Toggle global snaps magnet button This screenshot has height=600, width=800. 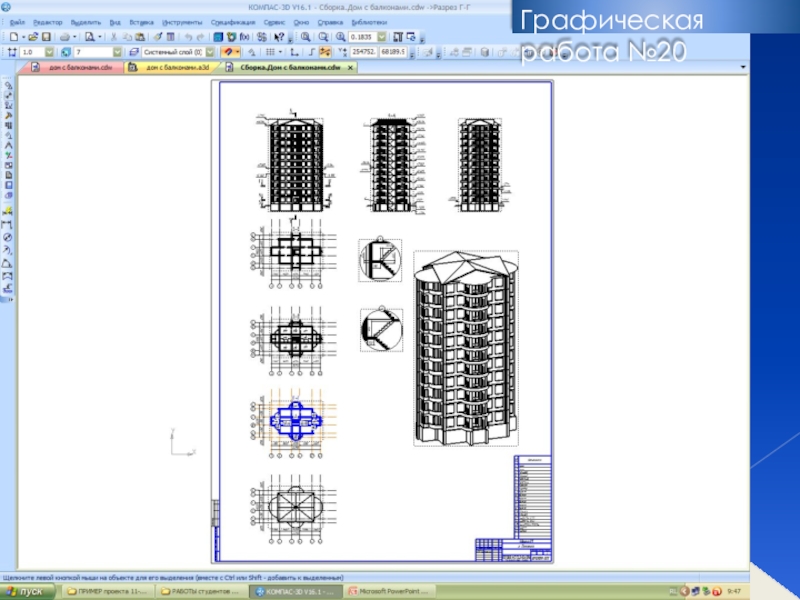click(228, 52)
